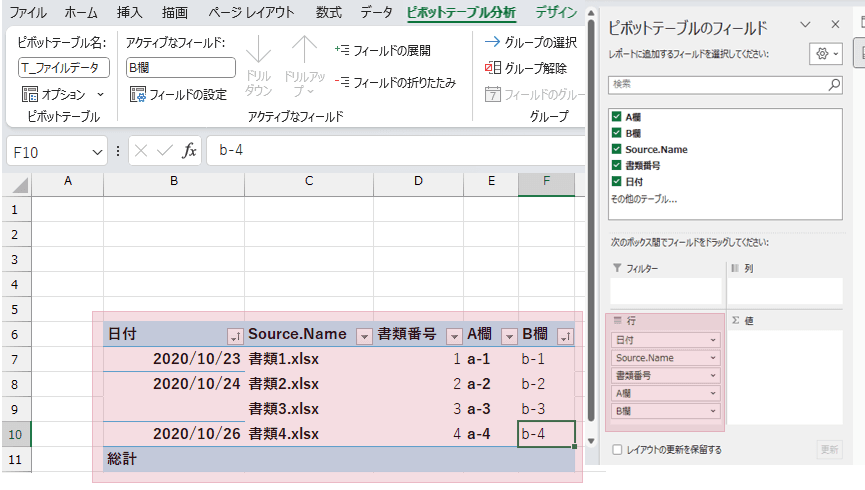The image size is (865, 490).
Task: Open the 日付 column filter dropdown
Action: tap(235, 335)
